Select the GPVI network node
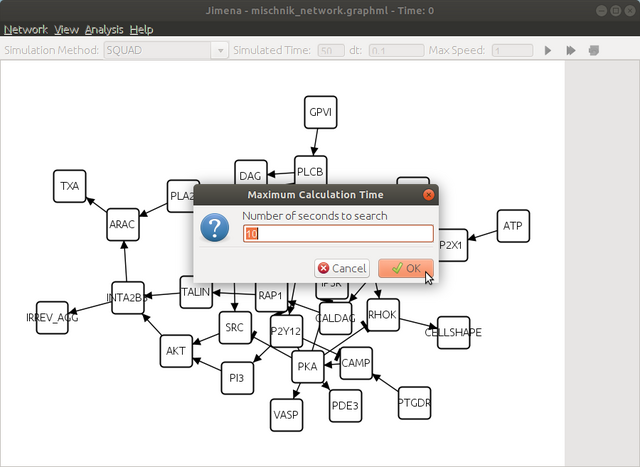This screenshot has height=467, width=640. click(x=320, y=112)
